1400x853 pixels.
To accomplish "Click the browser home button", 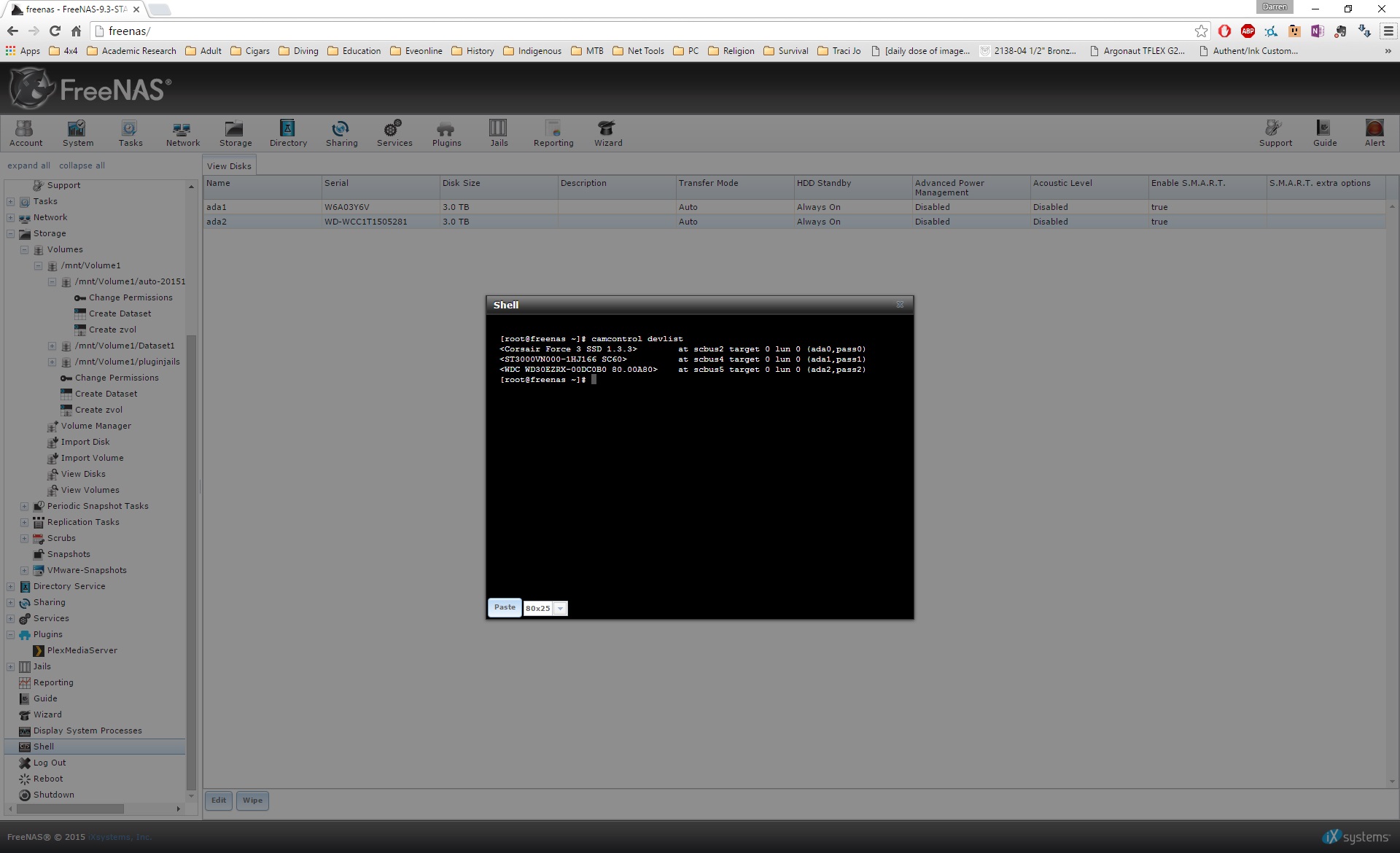I will tap(76, 31).
